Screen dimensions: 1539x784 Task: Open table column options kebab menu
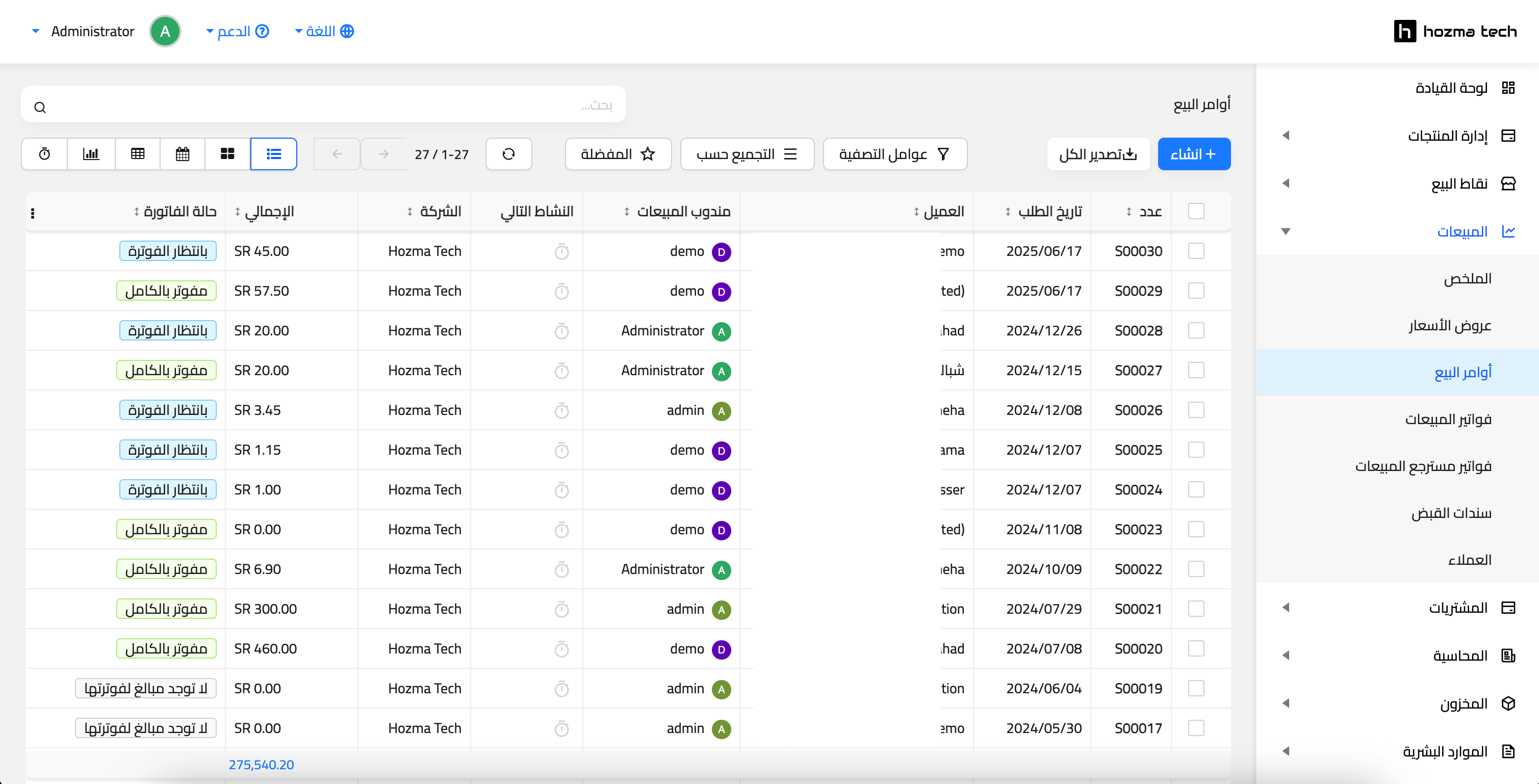[32, 213]
